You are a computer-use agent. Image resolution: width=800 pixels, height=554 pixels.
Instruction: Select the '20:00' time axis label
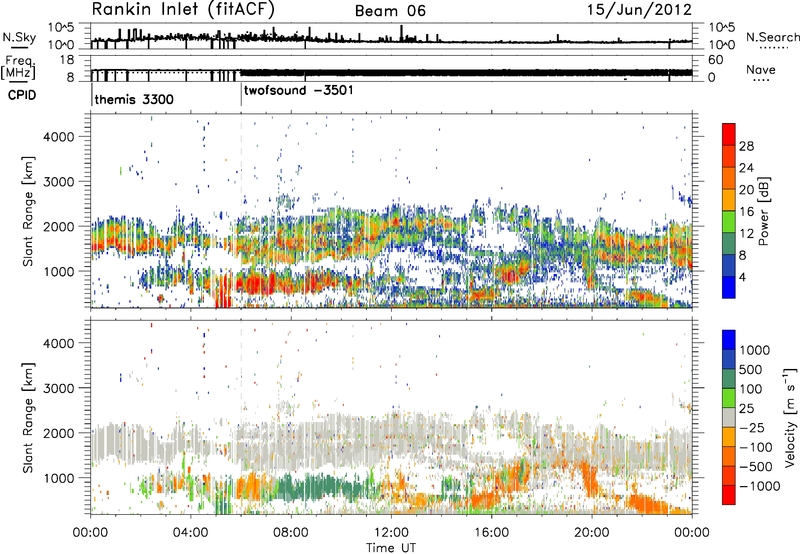[x=591, y=533]
